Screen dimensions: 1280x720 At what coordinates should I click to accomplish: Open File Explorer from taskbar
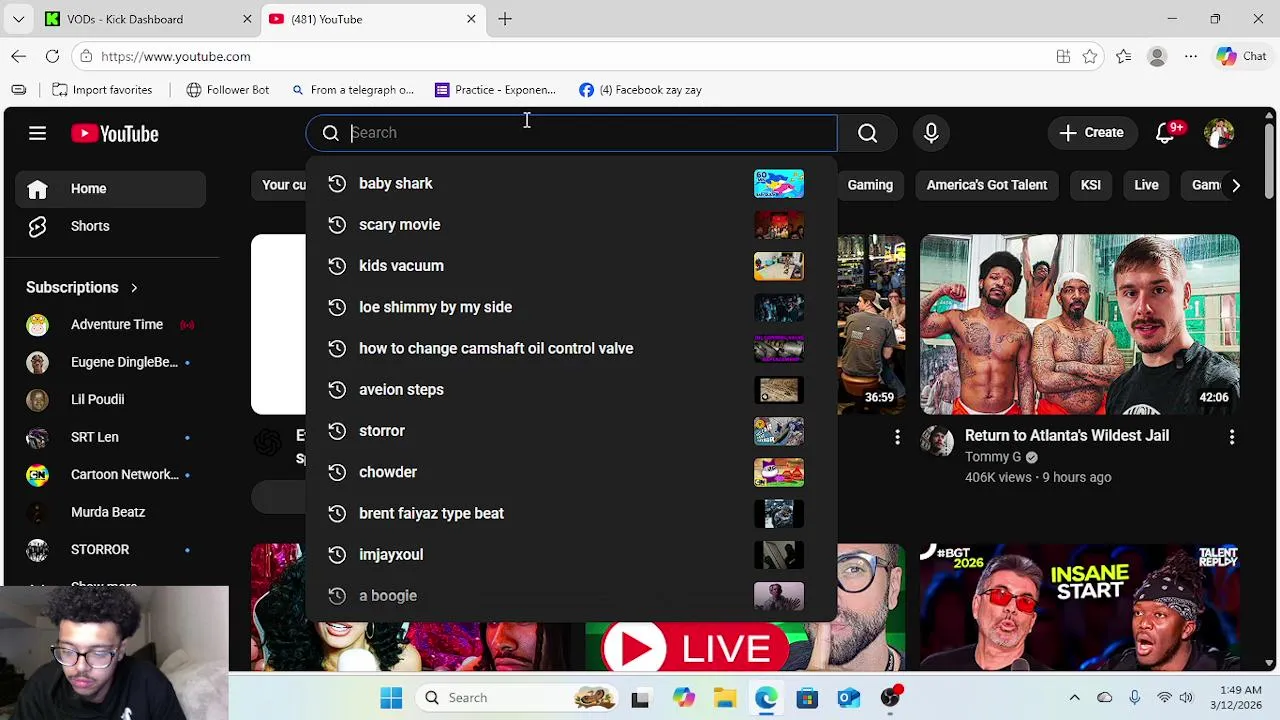click(x=724, y=698)
